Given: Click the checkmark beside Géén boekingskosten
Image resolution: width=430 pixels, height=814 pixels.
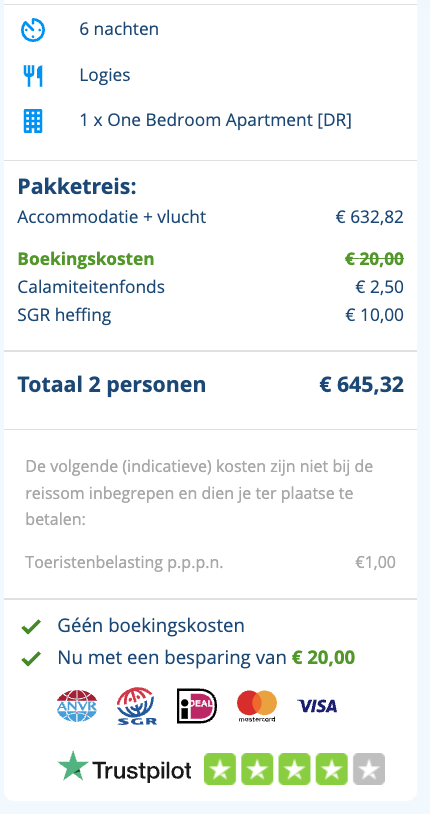Looking at the screenshot, I should pos(31,627).
